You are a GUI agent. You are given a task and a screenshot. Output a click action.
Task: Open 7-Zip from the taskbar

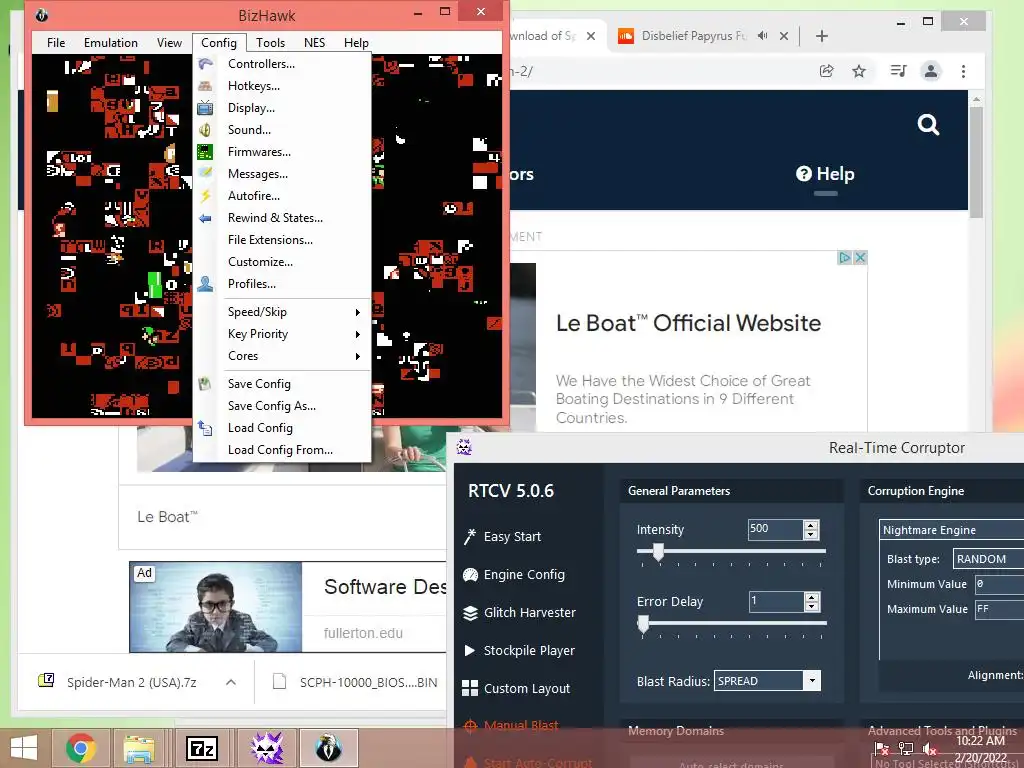point(202,748)
